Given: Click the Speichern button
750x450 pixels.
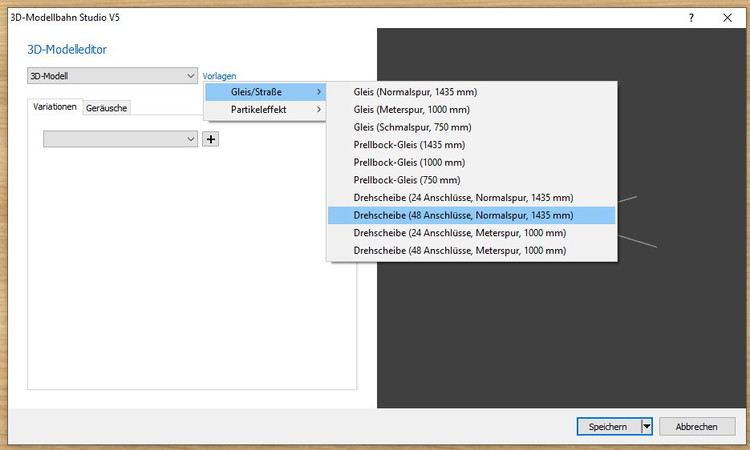Looking at the screenshot, I should [x=608, y=427].
